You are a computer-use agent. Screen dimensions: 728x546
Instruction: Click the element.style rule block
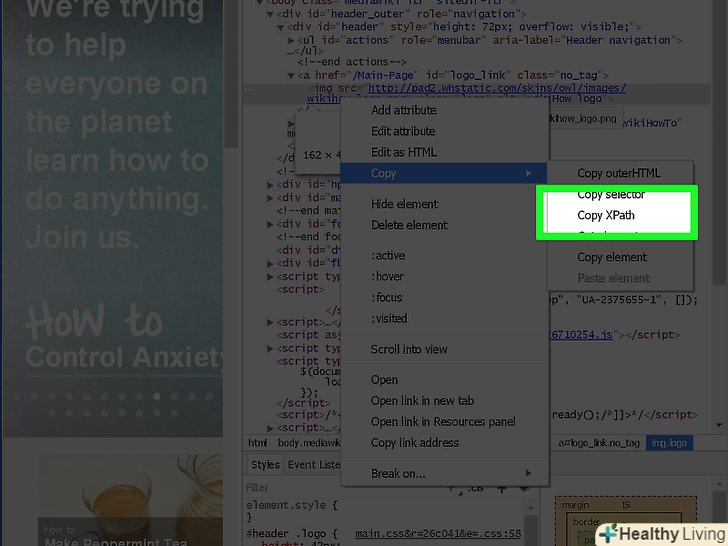(292, 511)
